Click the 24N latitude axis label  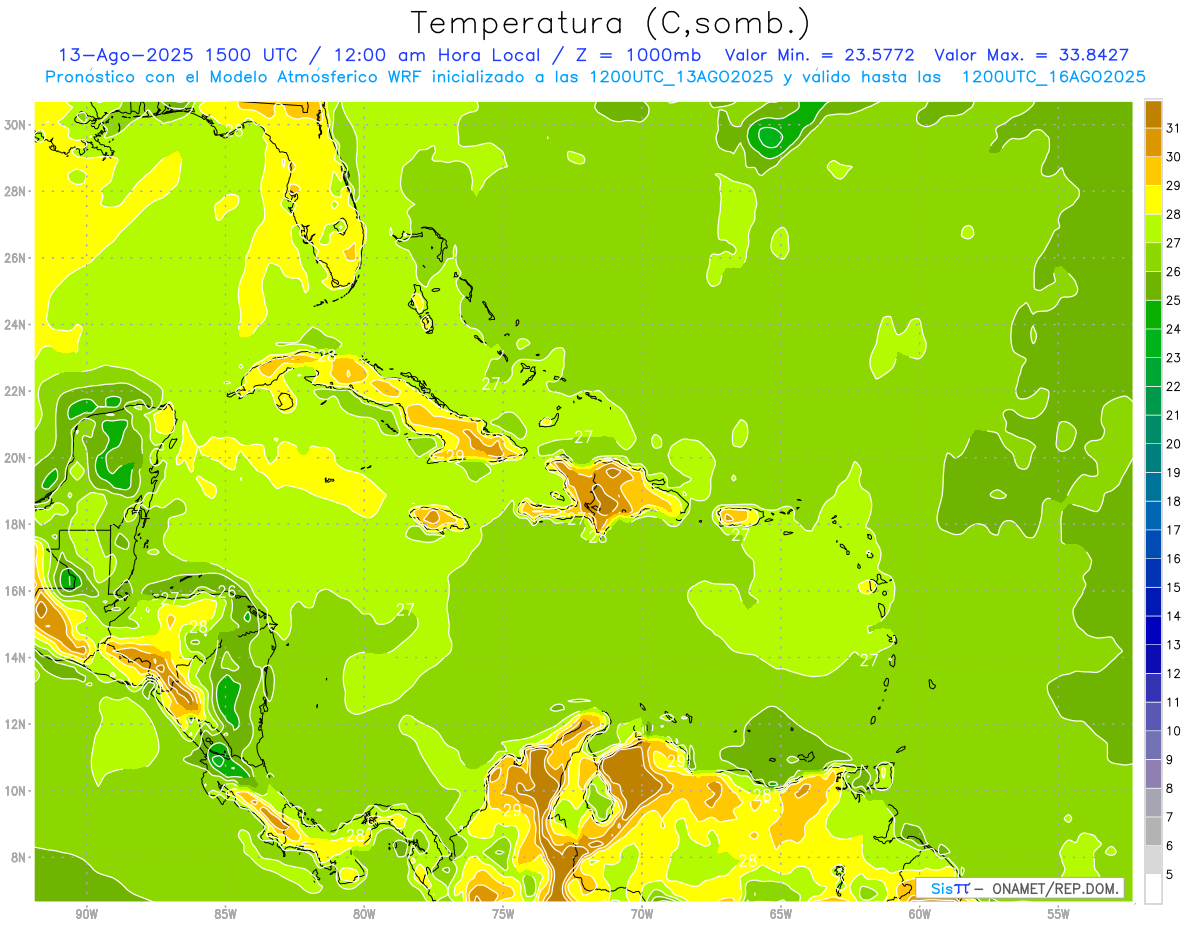point(15,325)
